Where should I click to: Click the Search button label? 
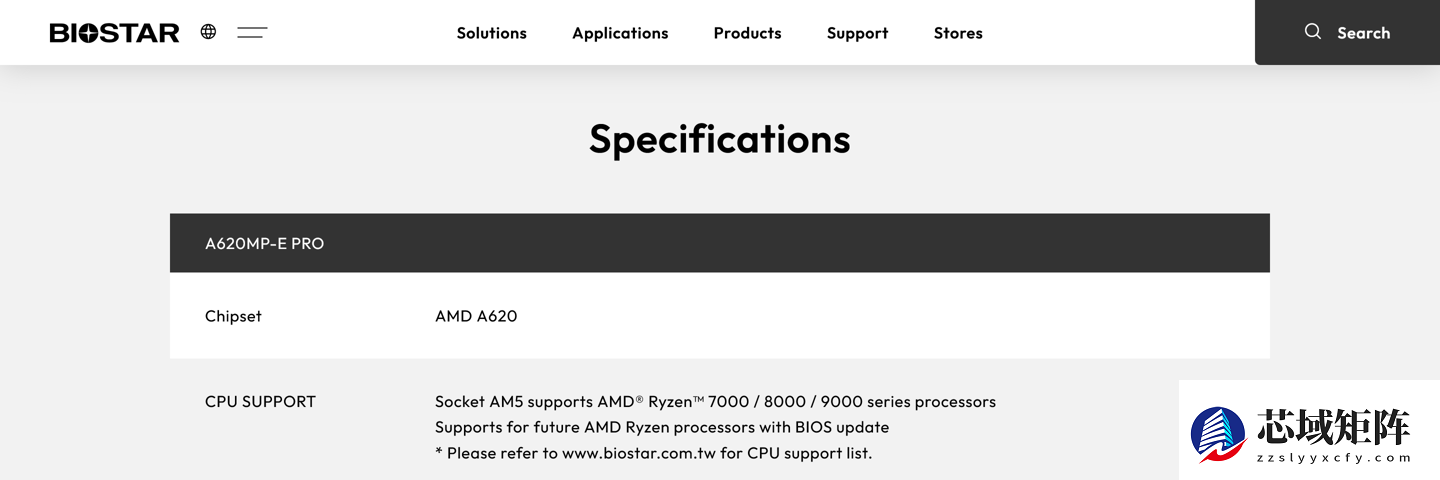[1363, 33]
